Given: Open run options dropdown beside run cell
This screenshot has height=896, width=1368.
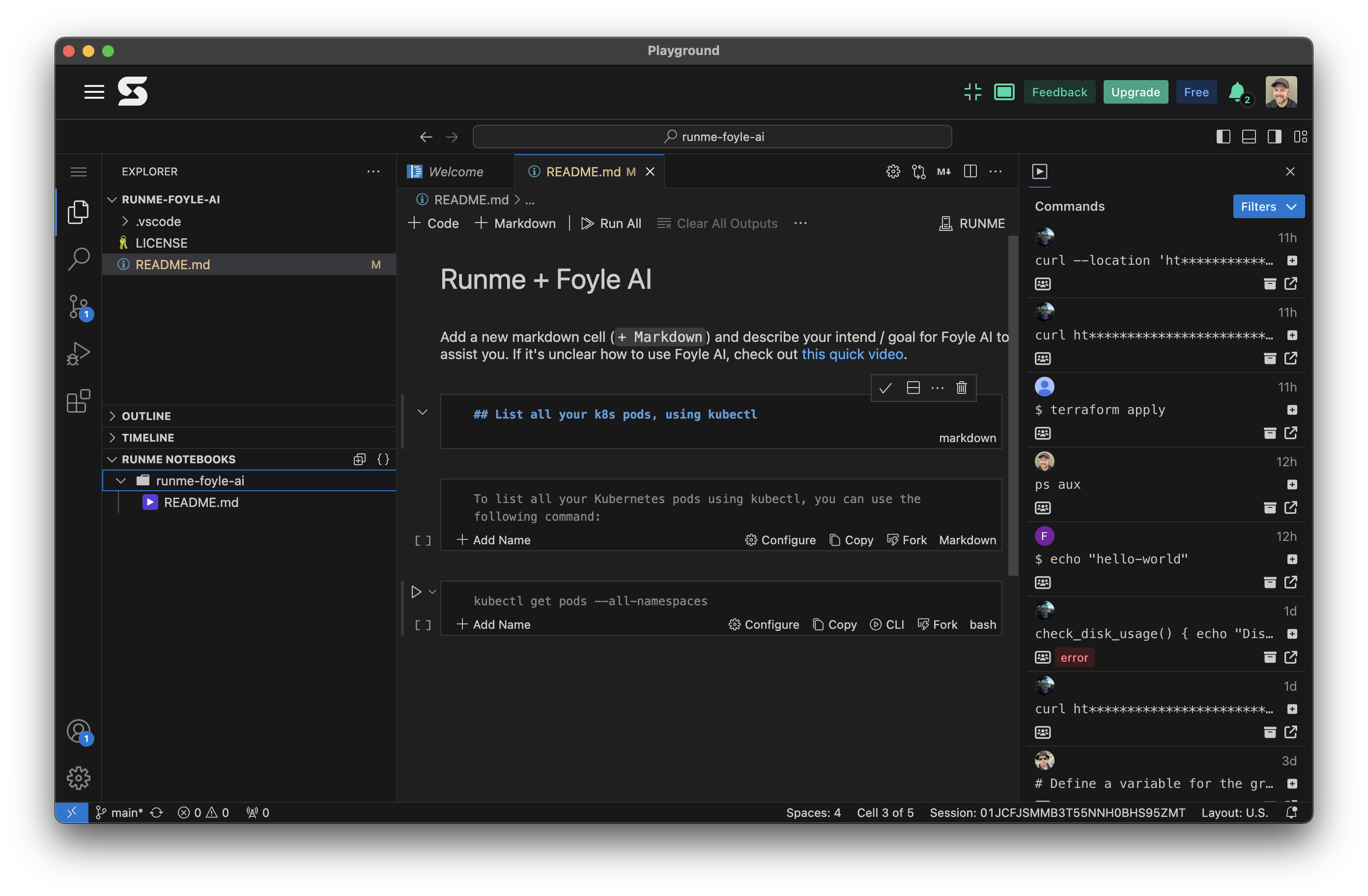Looking at the screenshot, I should pos(432,591).
